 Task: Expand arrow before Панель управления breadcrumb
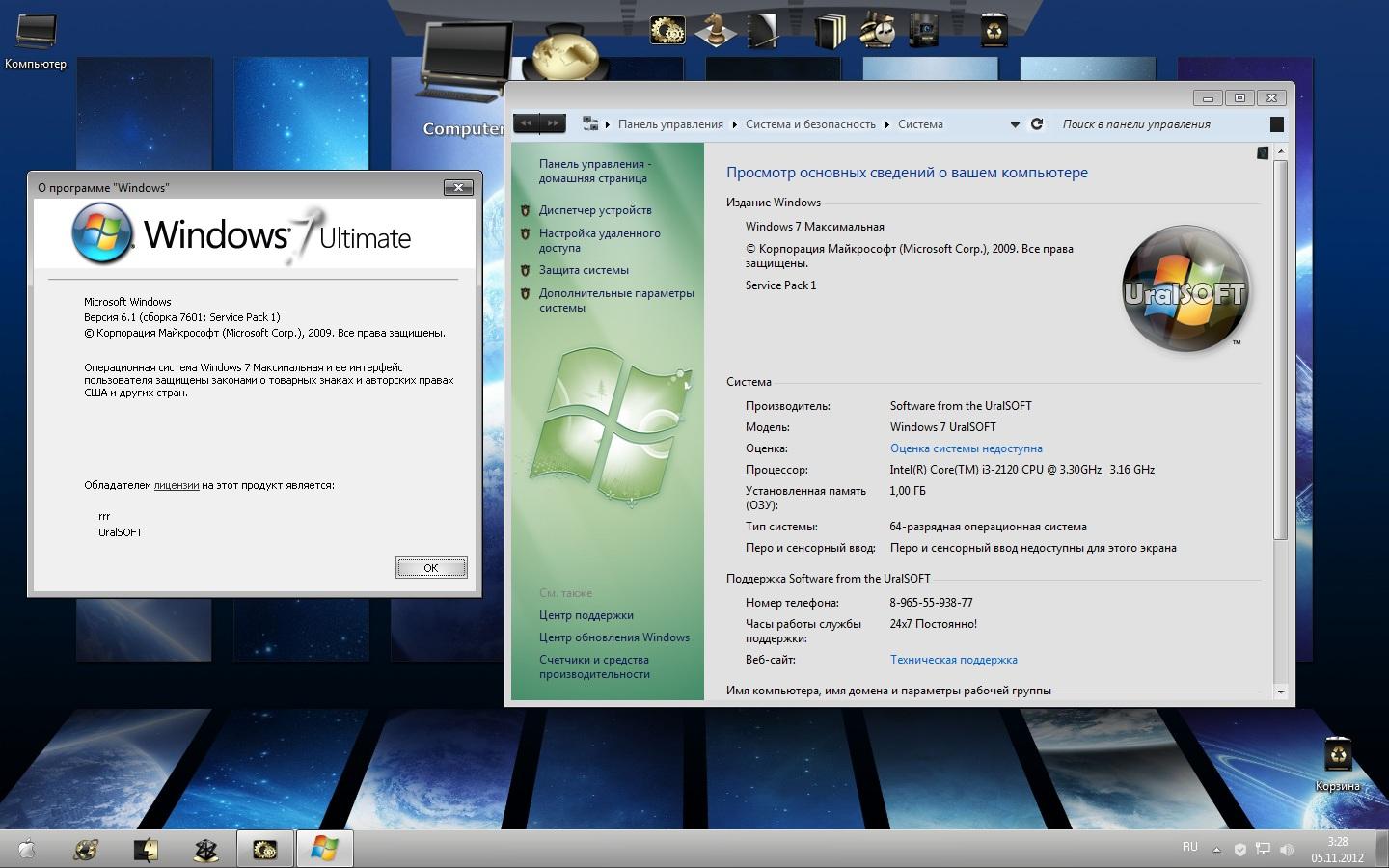click(x=608, y=124)
